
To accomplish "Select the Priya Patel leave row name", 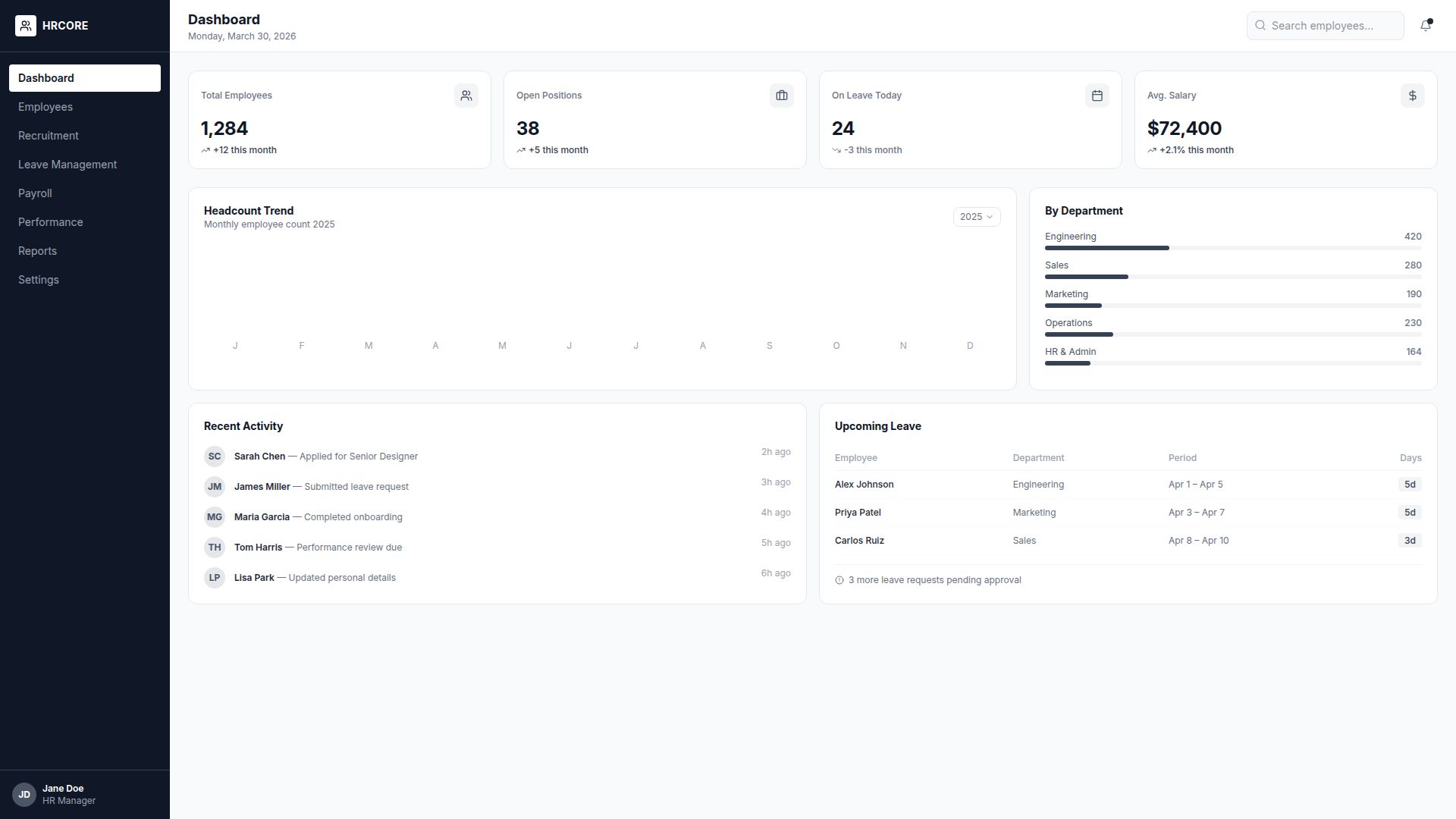I will pyautogui.click(x=858, y=513).
